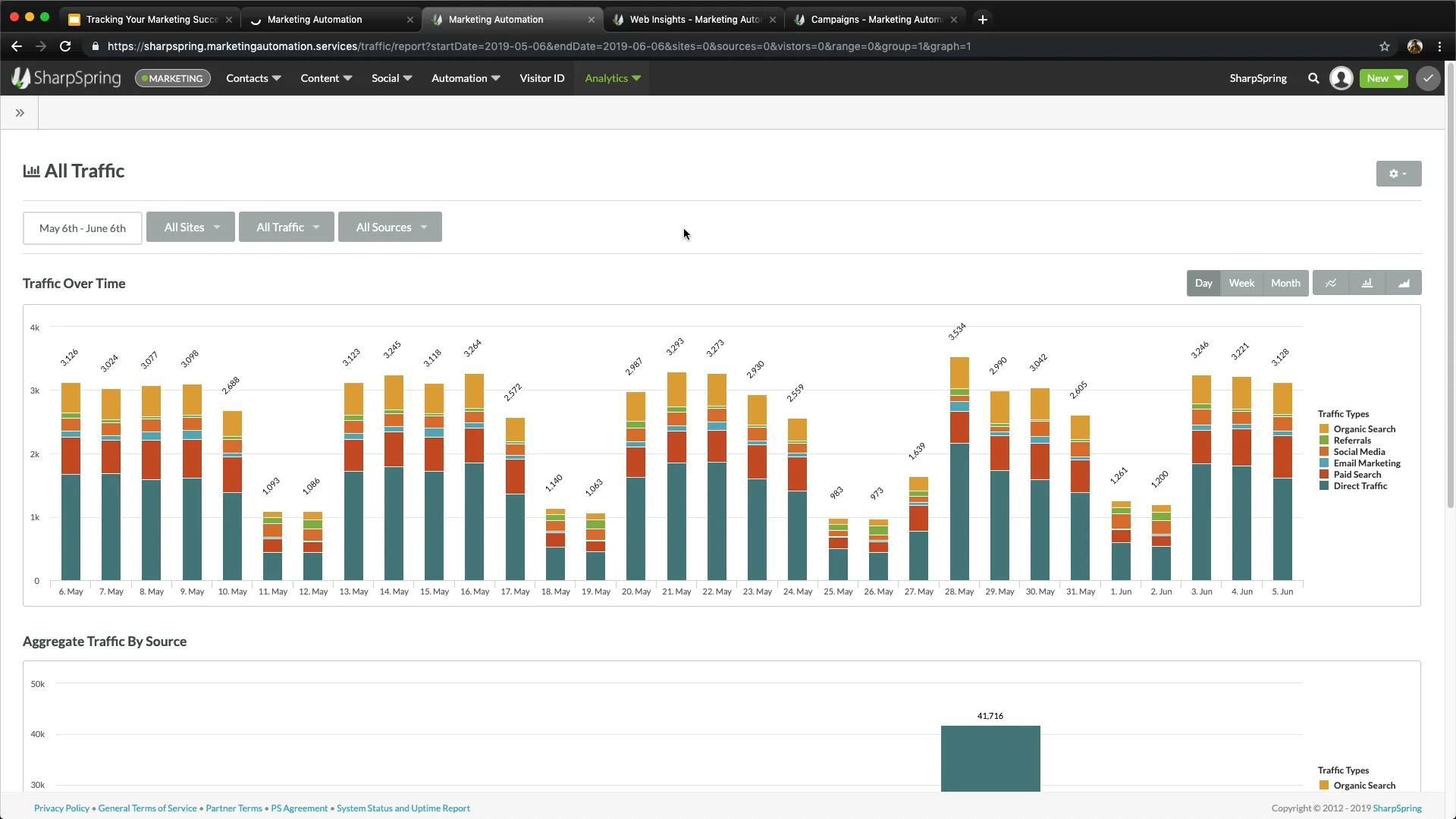Click the 28. May traffic bar
The height and width of the screenshot is (819, 1456).
click(x=959, y=469)
